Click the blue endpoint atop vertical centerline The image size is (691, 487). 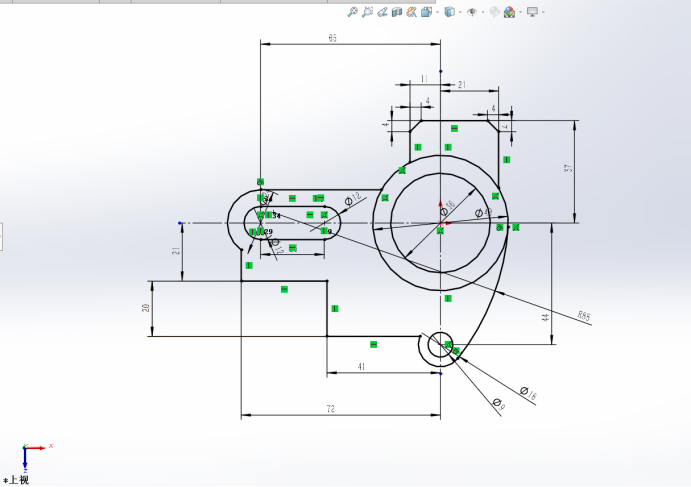coord(440,71)
